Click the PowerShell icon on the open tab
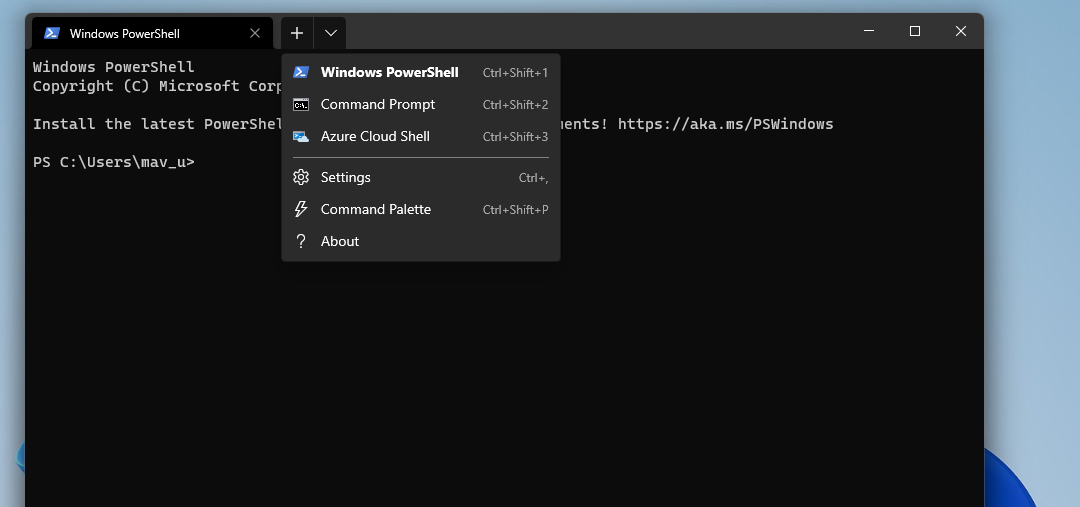 pyautogui.click(x=52, y=33)
